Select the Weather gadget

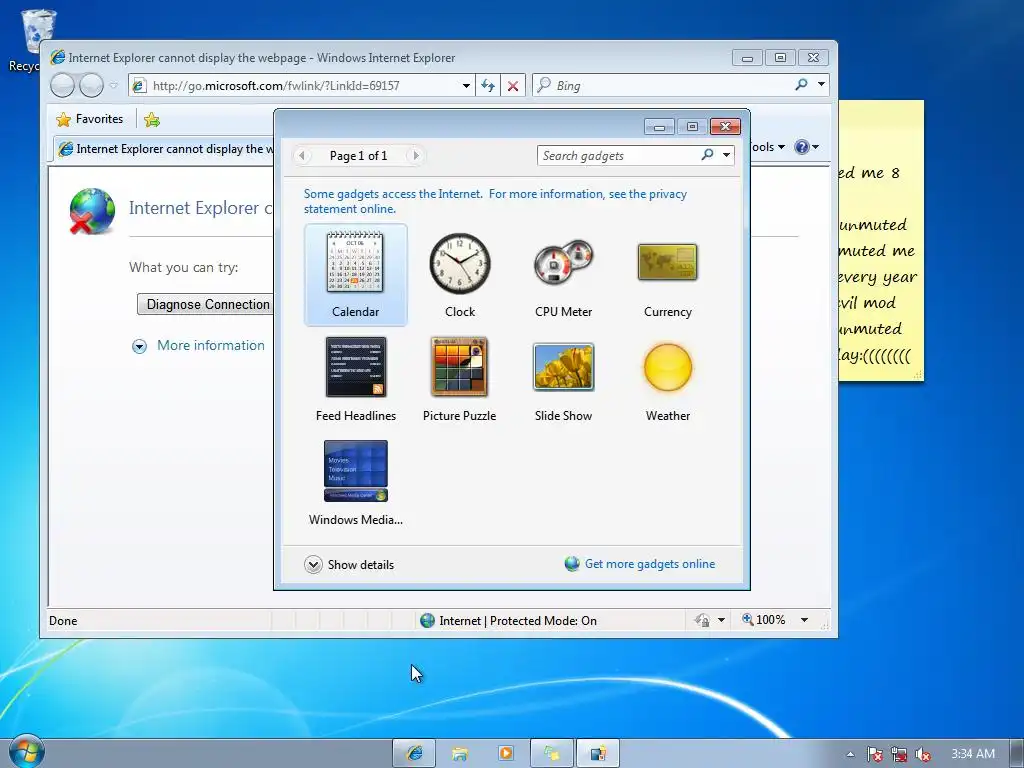[x=667, y=379]
